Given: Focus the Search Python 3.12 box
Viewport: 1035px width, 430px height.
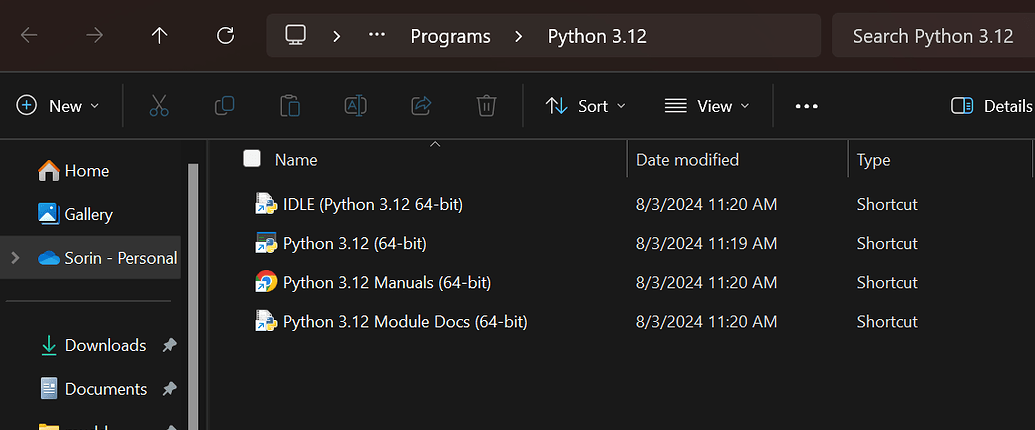Looking at the screenshot, I should click(x=933, y=36).
